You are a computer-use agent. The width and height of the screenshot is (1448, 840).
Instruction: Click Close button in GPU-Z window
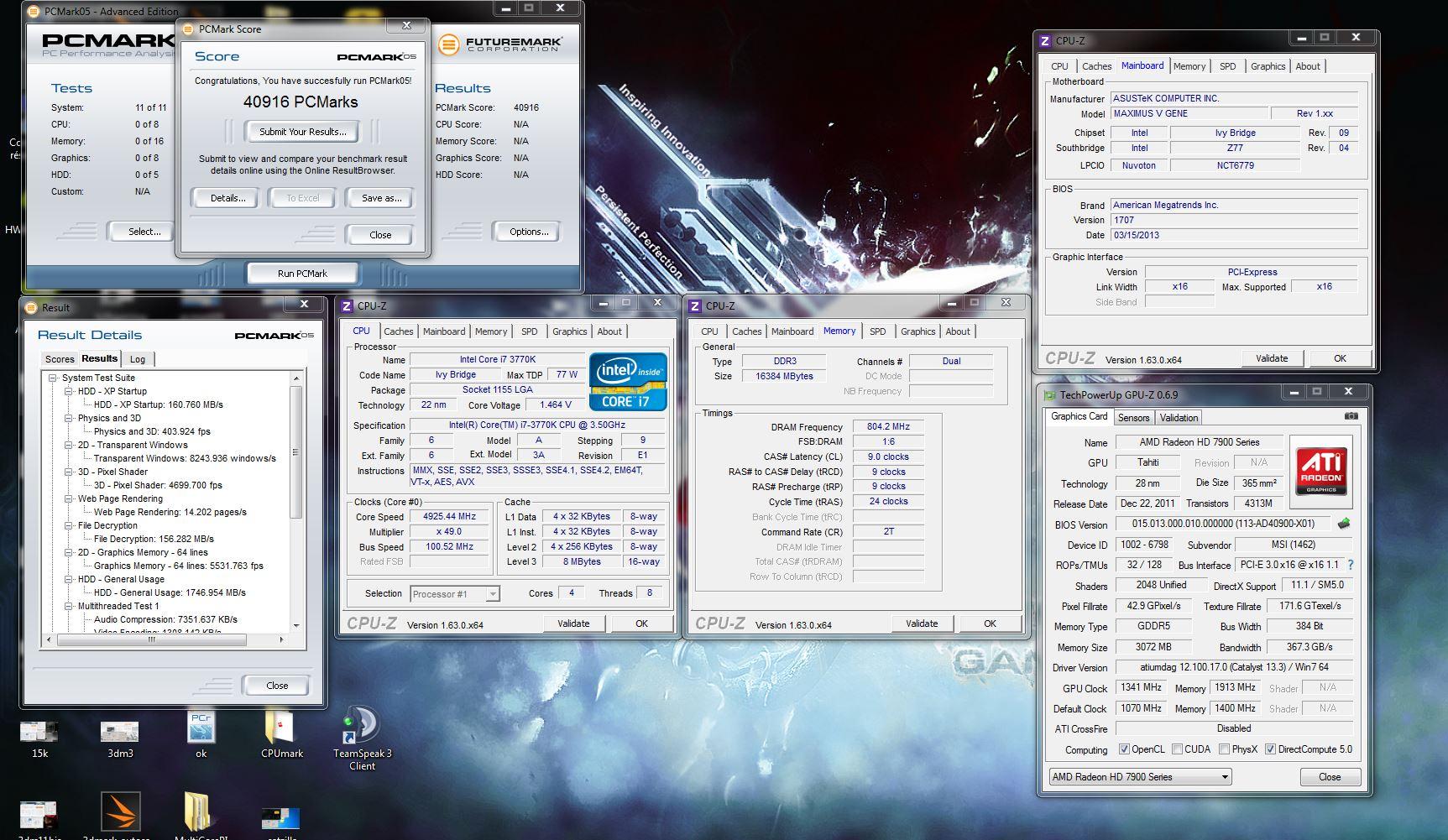[1330, 777]
